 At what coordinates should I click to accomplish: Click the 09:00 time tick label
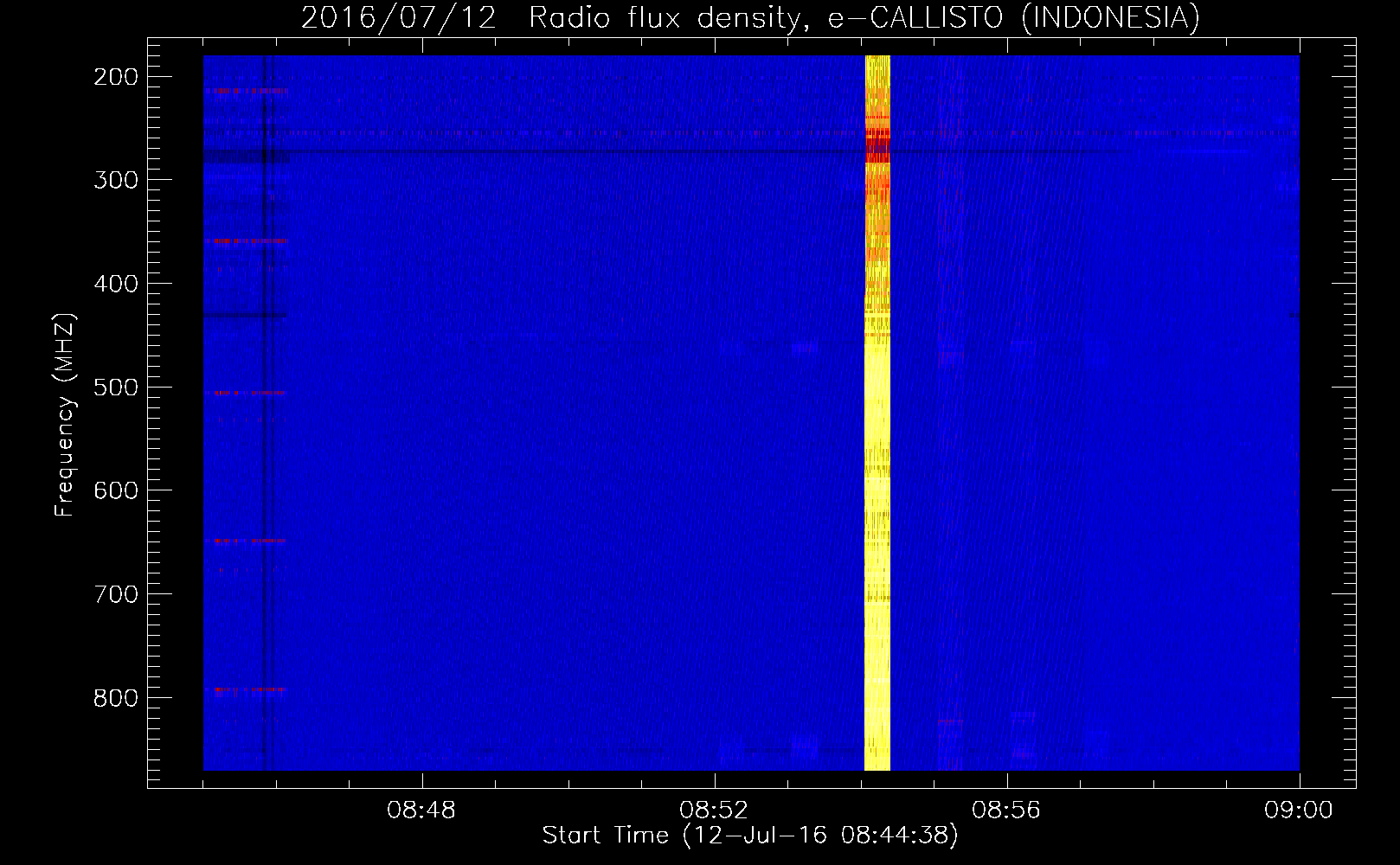1299,811
